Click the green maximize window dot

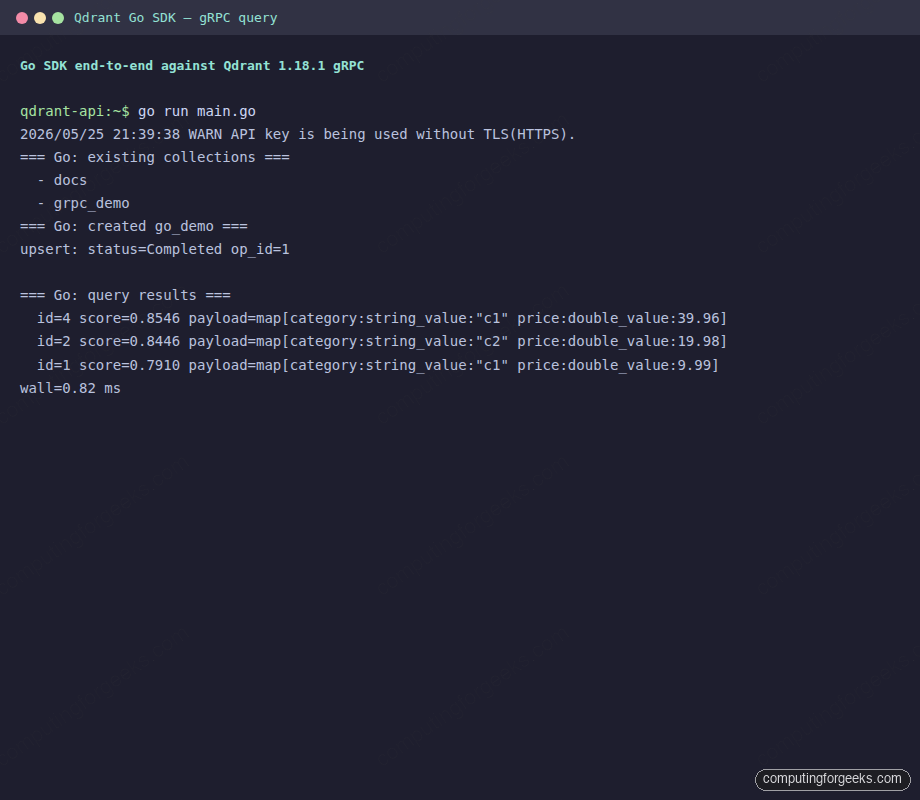tap(58, 18)
